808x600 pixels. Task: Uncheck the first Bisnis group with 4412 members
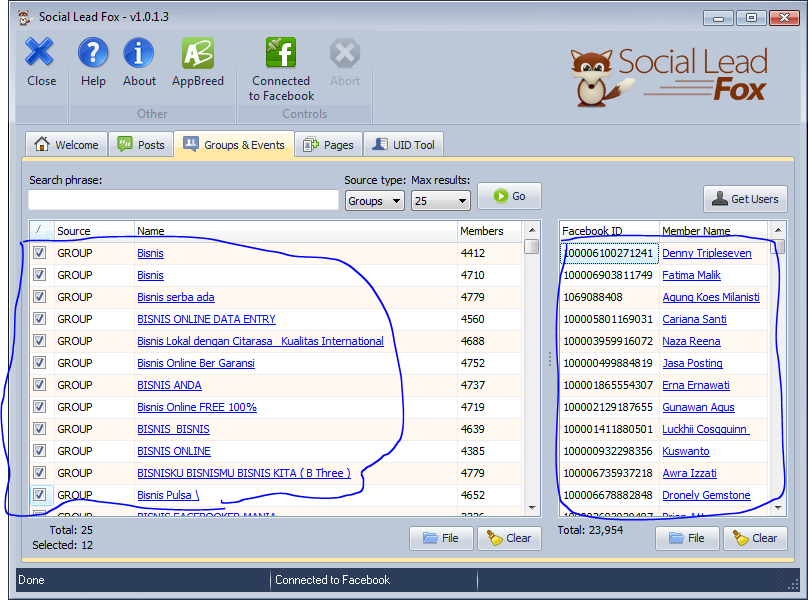click(x=40, y=253)
